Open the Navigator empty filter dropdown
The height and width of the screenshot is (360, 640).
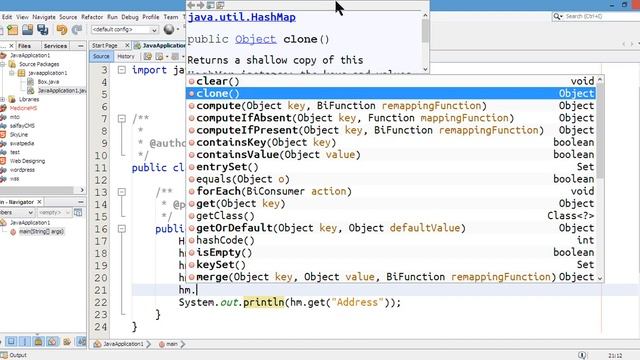click(x=54, y=213)
